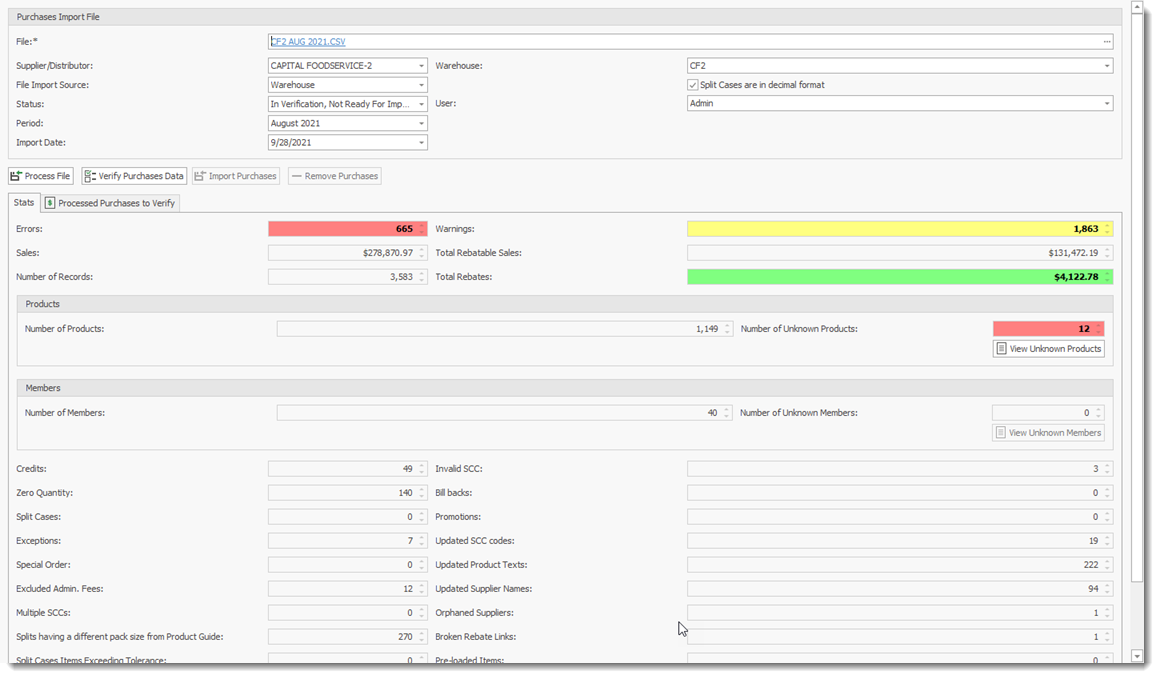Expand the Period dropdown showing August 2021
The width and height of the screenshot is (1159, 678).
pos(421,122)
